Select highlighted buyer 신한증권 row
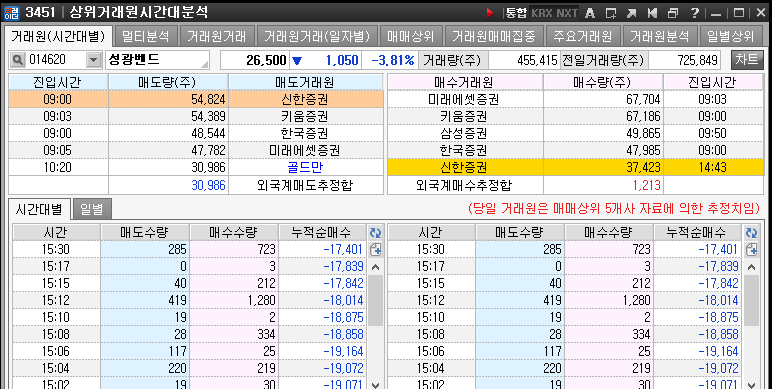772x389 pixels. (575, 167)
